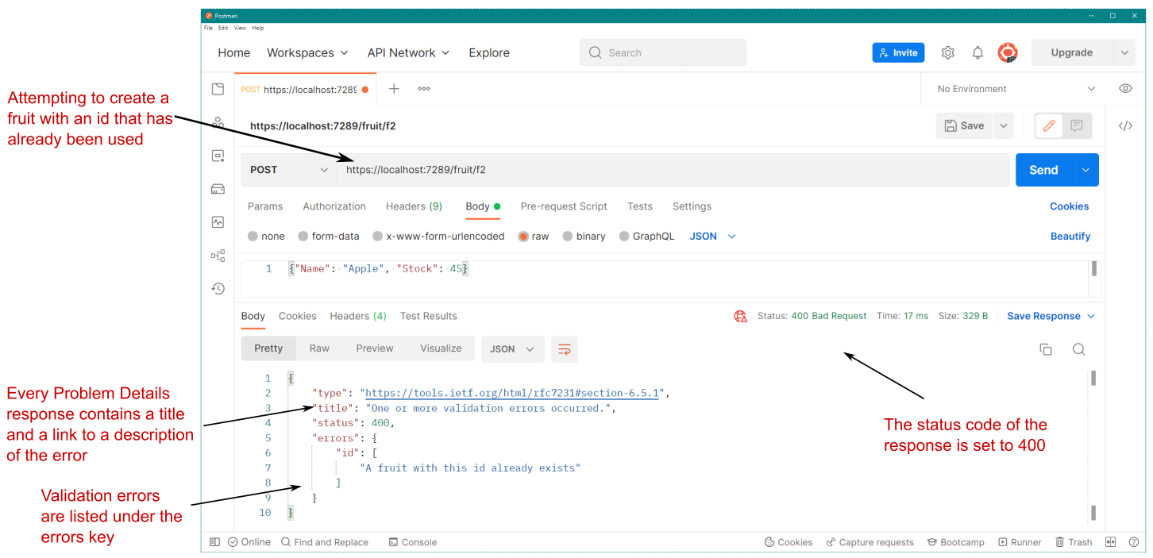The image size is (1153, 558).
Task: Open the Send button dropdown arrow
Action: pos(1085,170)
